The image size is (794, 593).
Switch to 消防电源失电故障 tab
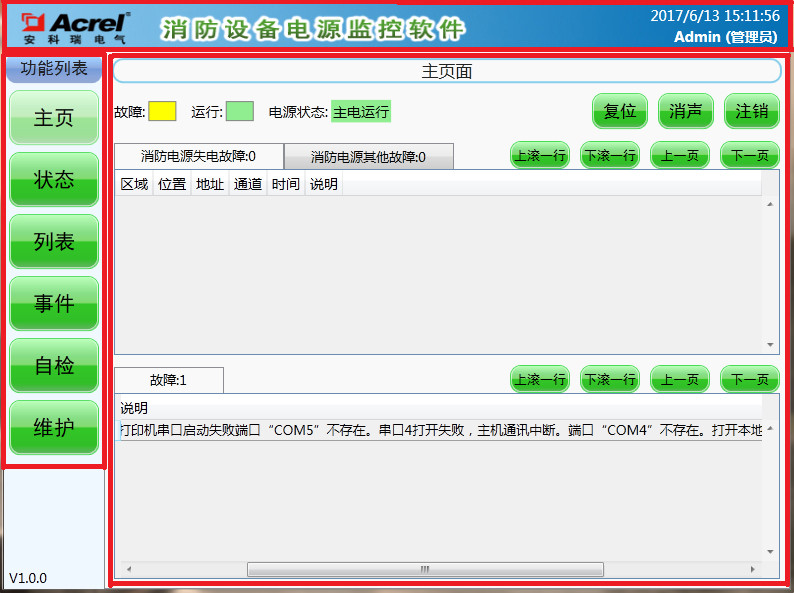198,156
